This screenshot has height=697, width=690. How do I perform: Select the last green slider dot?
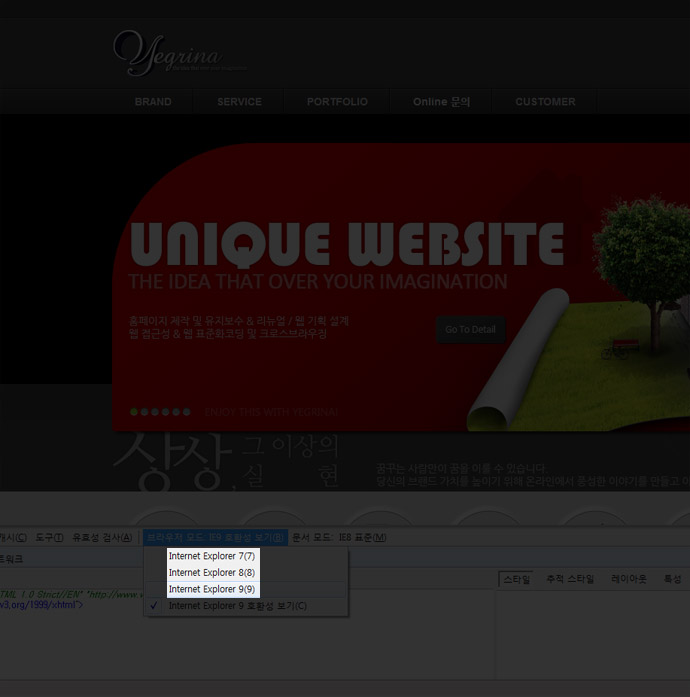point(186,412)
